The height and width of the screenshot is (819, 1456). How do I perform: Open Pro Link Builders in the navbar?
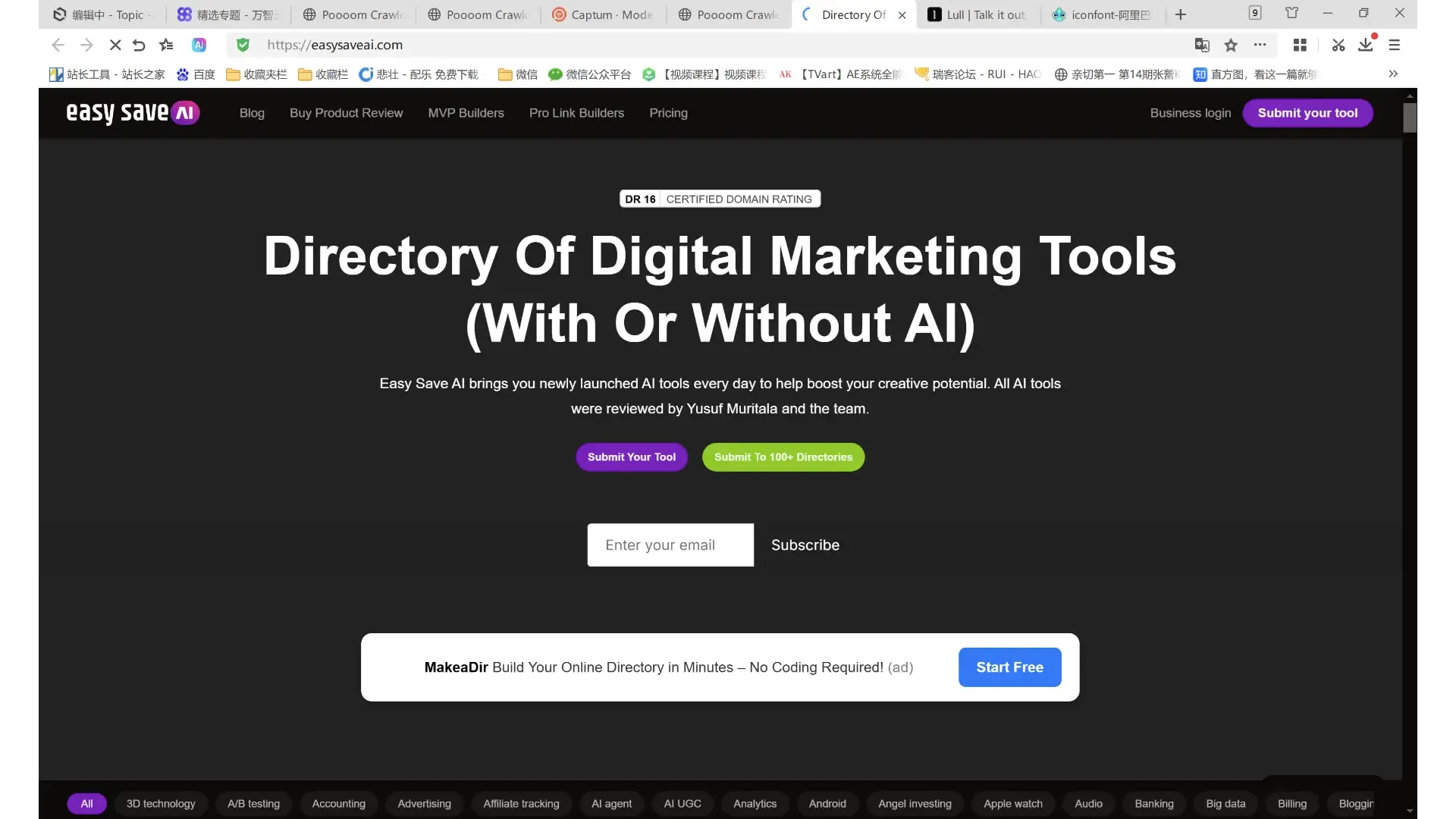[576, 113]
